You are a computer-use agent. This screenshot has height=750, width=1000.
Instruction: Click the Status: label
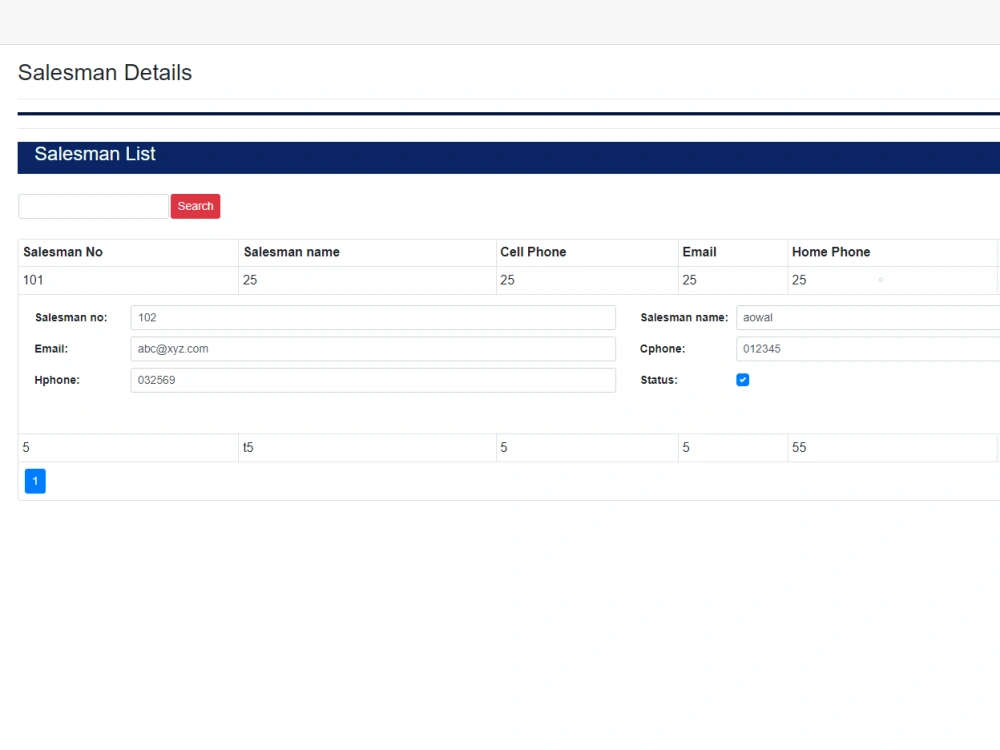tap(659, 380)
